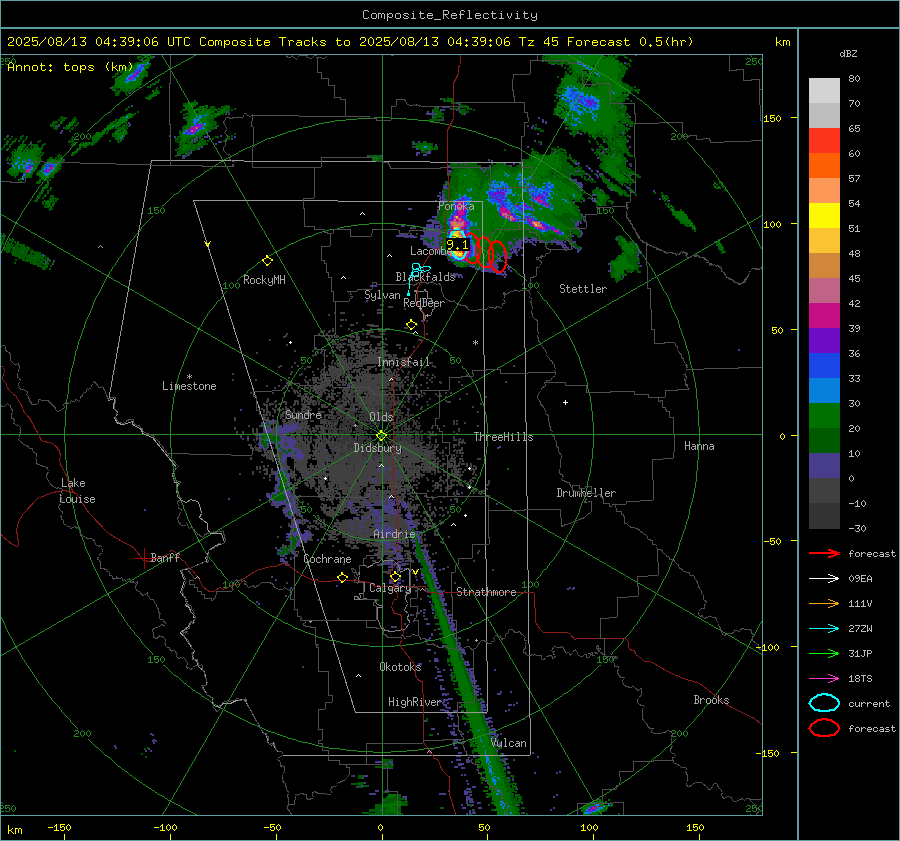900x841 pixels.
Task: Click the Sylvan city label
Action: tap(382, 295)
